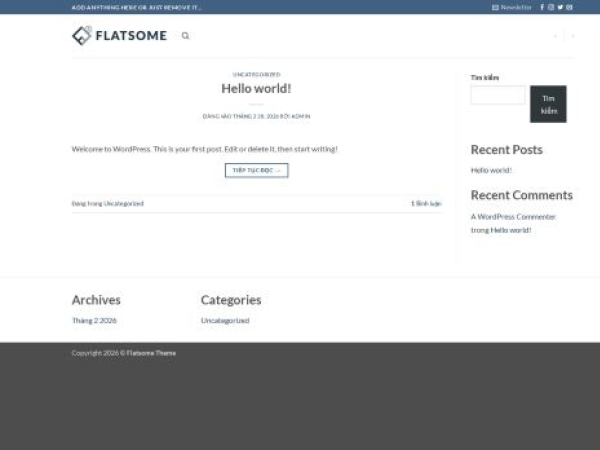The height and width of the screenshot is (450, 600).
Task: Click the Hello world! post title
Action: (256, 88)
